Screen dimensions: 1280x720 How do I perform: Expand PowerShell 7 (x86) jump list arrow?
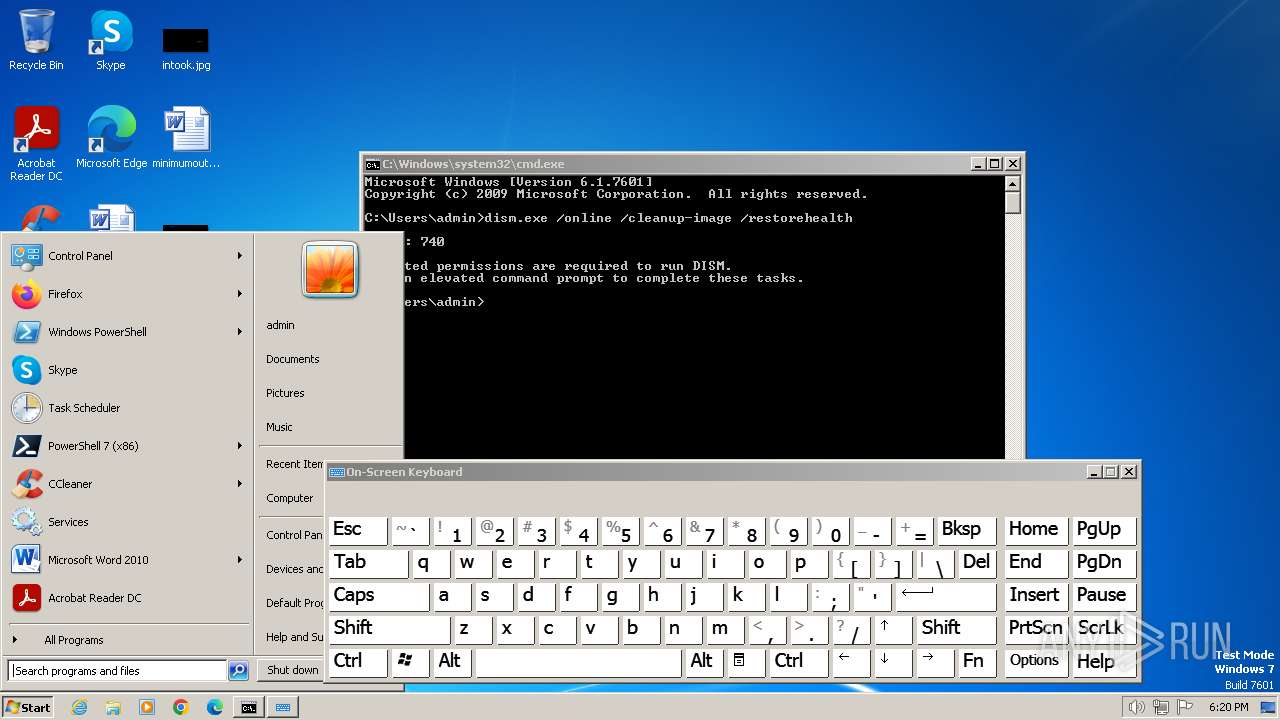[x=240, y=446]
